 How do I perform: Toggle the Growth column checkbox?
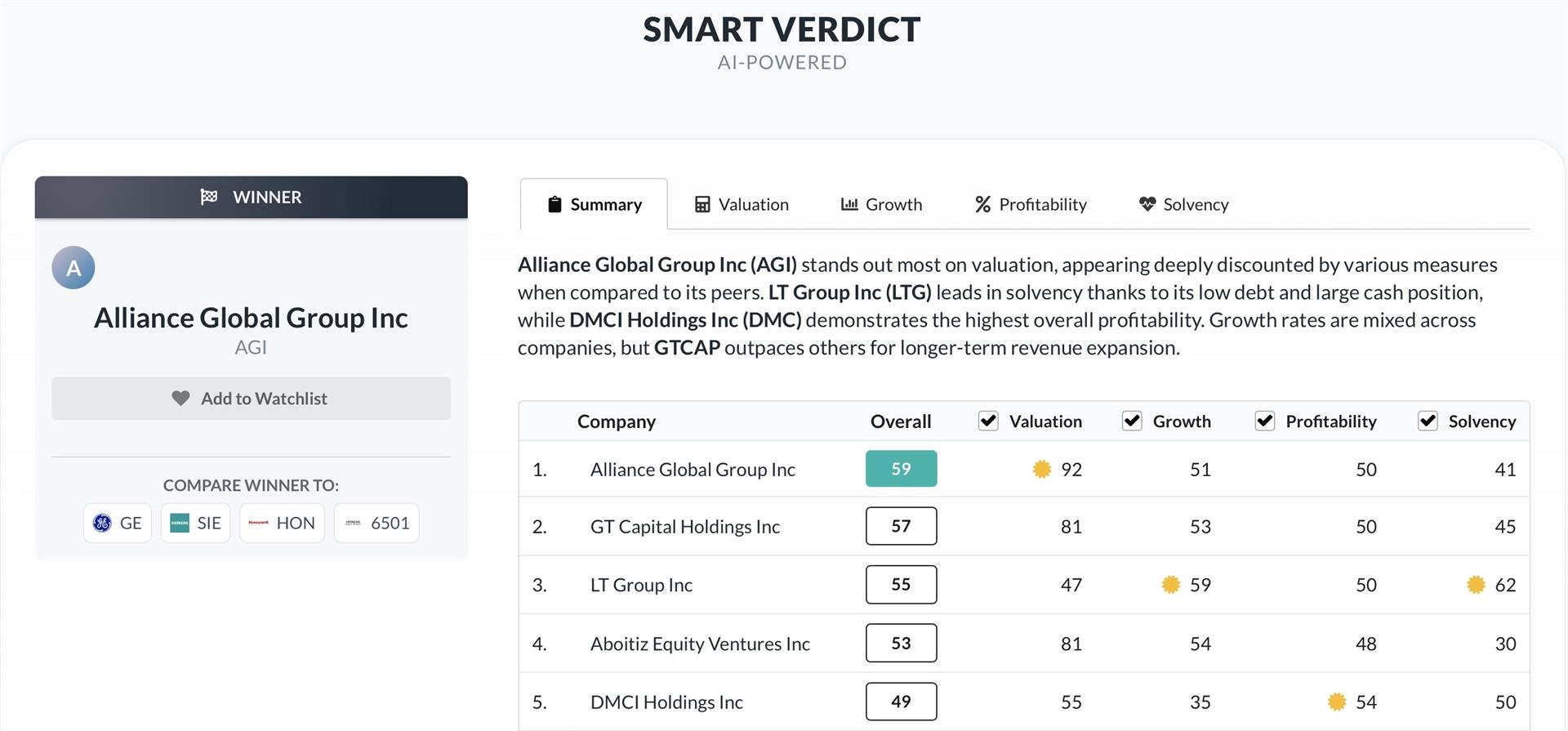pyautogui.click(x=1132, y=421)
